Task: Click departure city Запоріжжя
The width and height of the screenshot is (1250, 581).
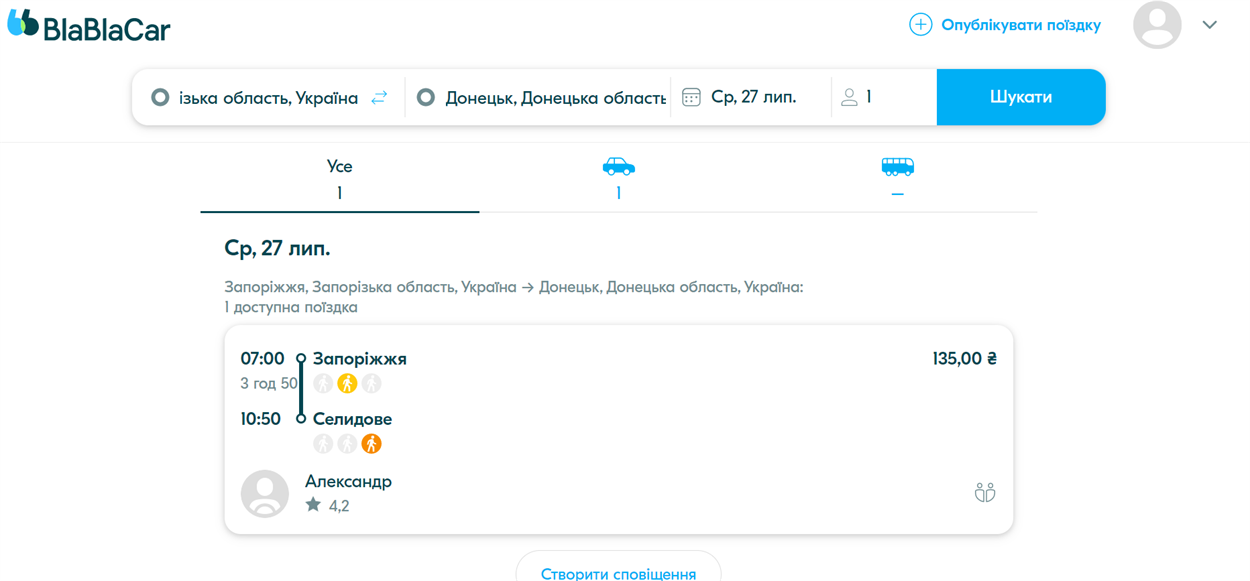Action: [x=360, y=358]
